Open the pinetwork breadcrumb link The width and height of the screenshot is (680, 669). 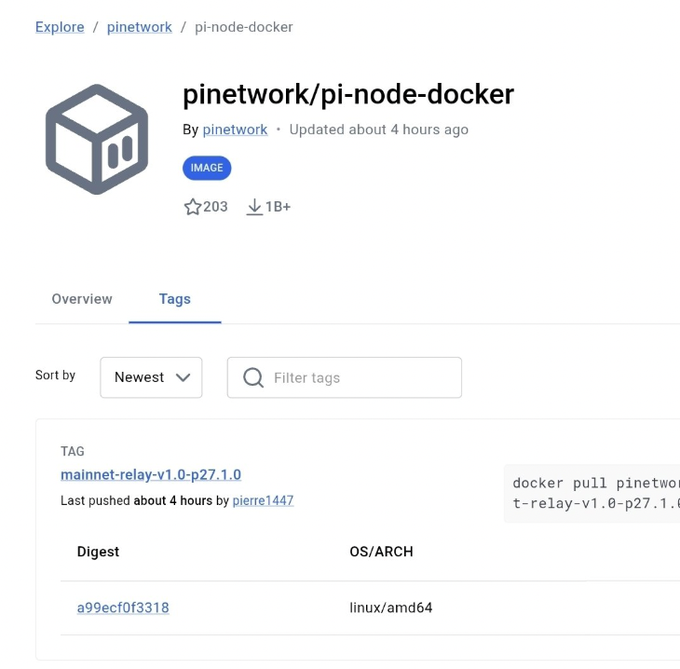(139, 27)
